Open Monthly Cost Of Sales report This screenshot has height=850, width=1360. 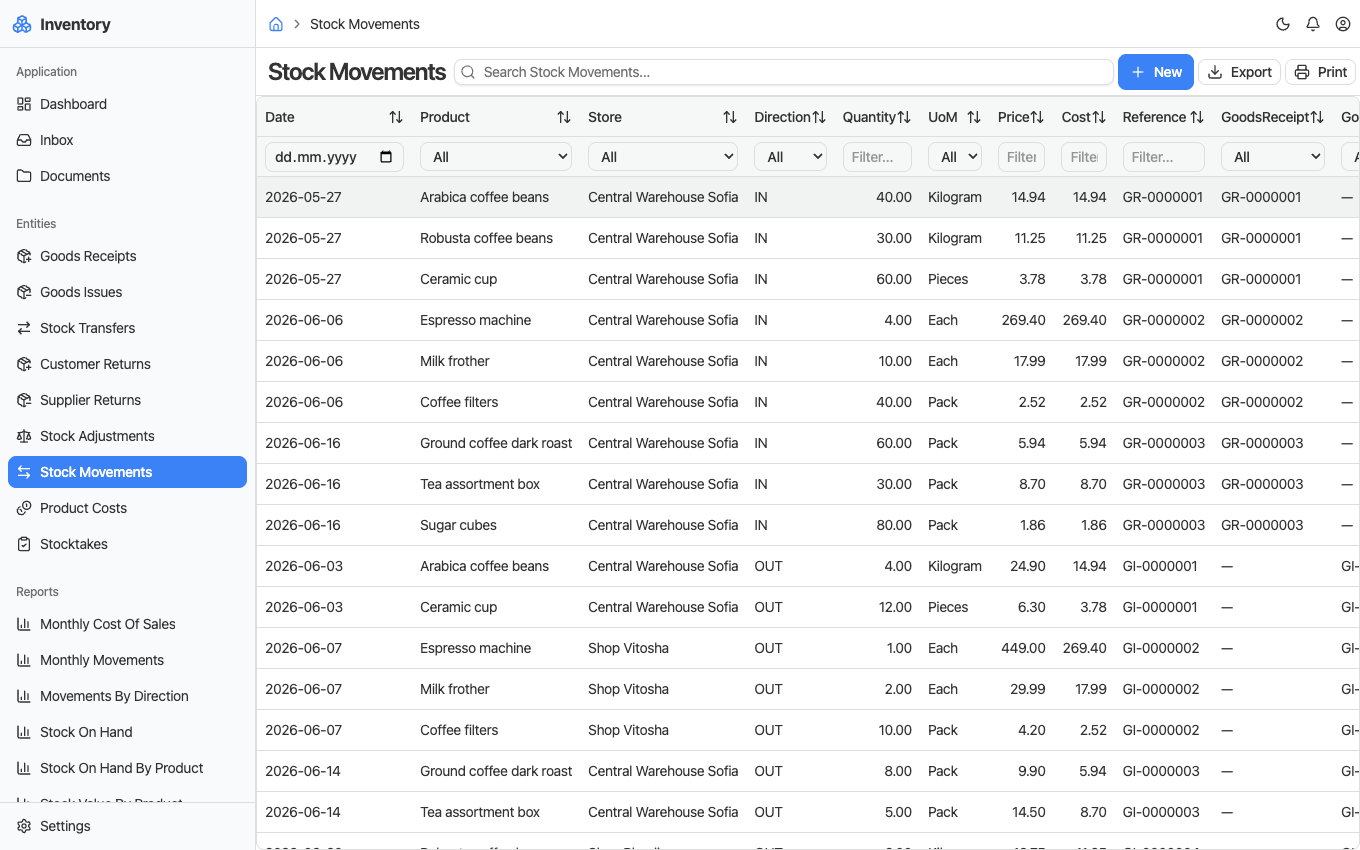pos(127,624)
